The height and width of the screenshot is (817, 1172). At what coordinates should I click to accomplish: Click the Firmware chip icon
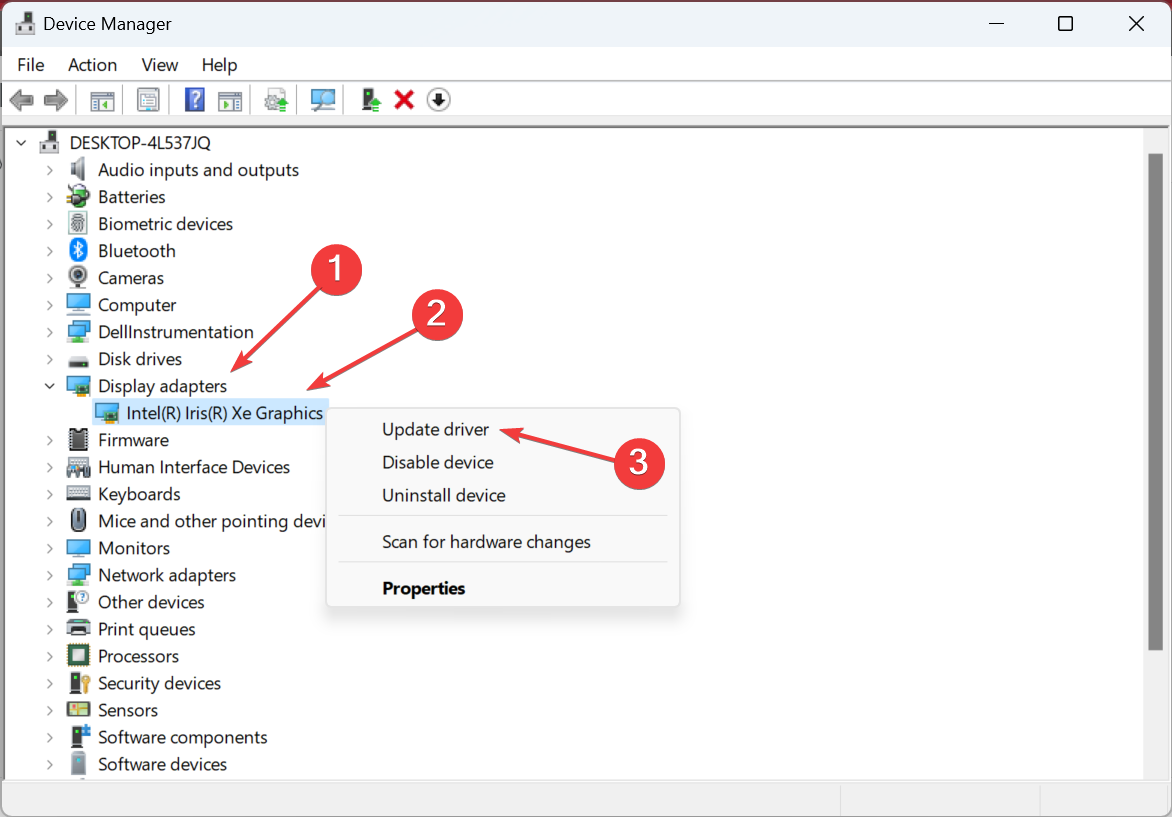click(x=78, y=440)
